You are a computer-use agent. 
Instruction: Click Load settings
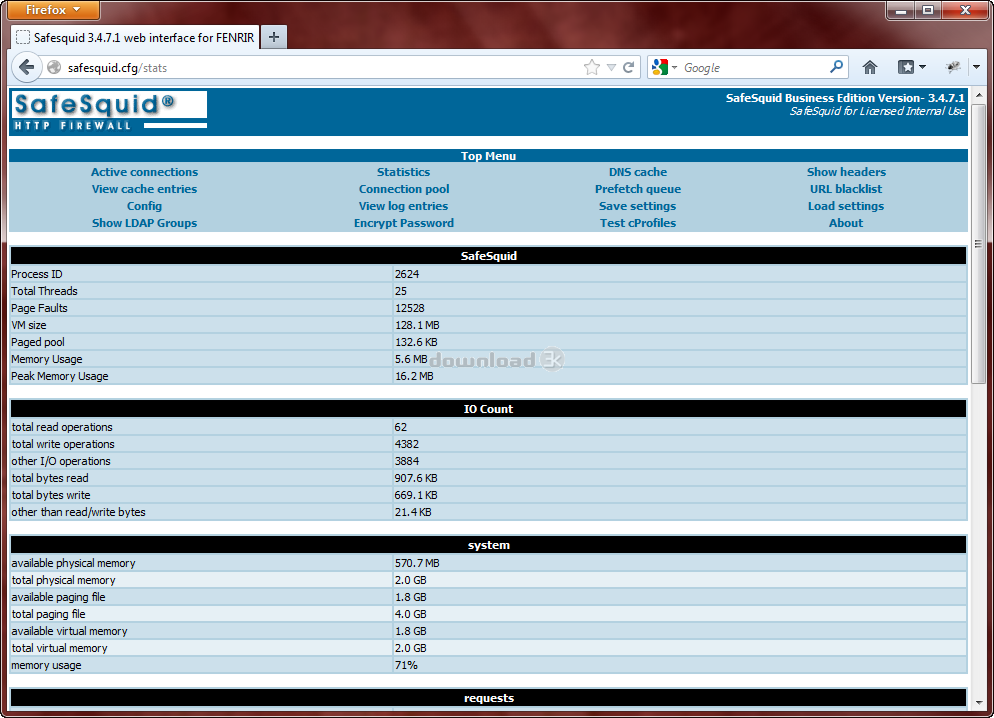click(x=846, y=206)
